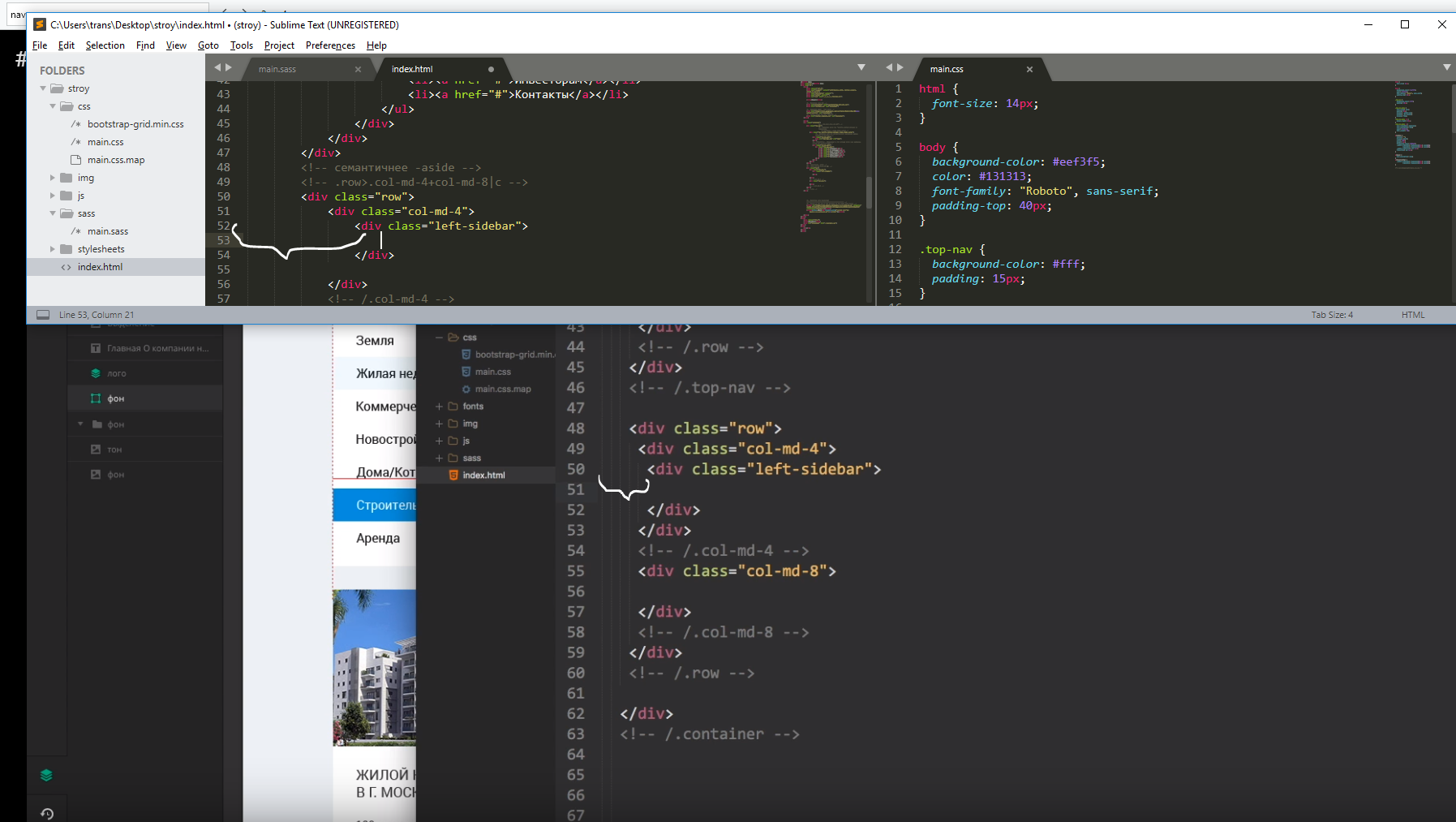Click the next tab arrow in the right pane

click(900, 67)
